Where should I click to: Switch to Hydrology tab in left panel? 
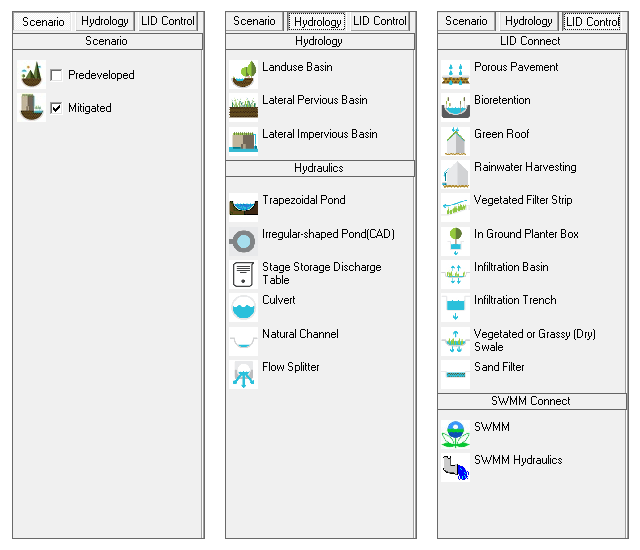(105, 21)
